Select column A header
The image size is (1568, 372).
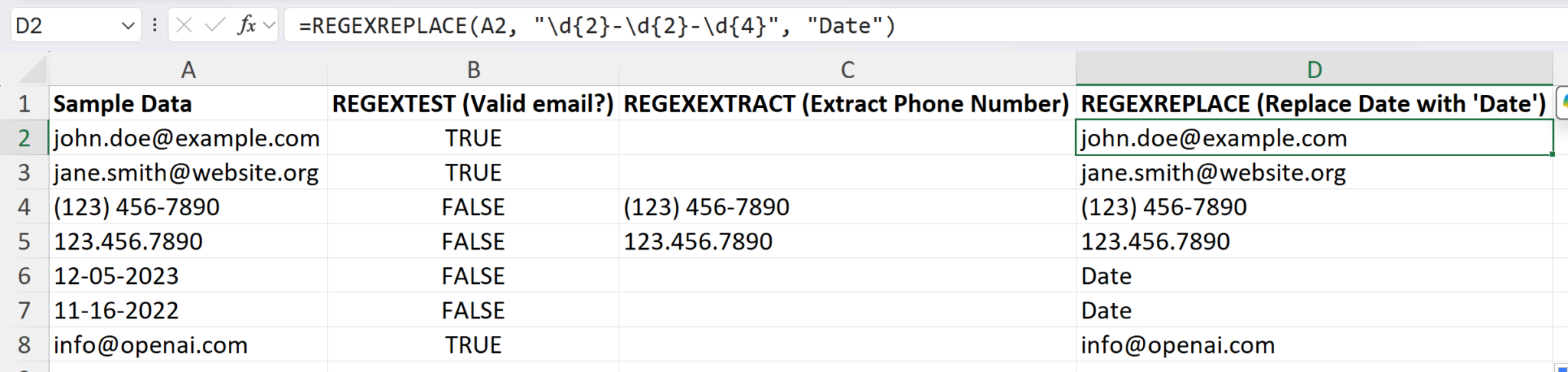[188, 70]
